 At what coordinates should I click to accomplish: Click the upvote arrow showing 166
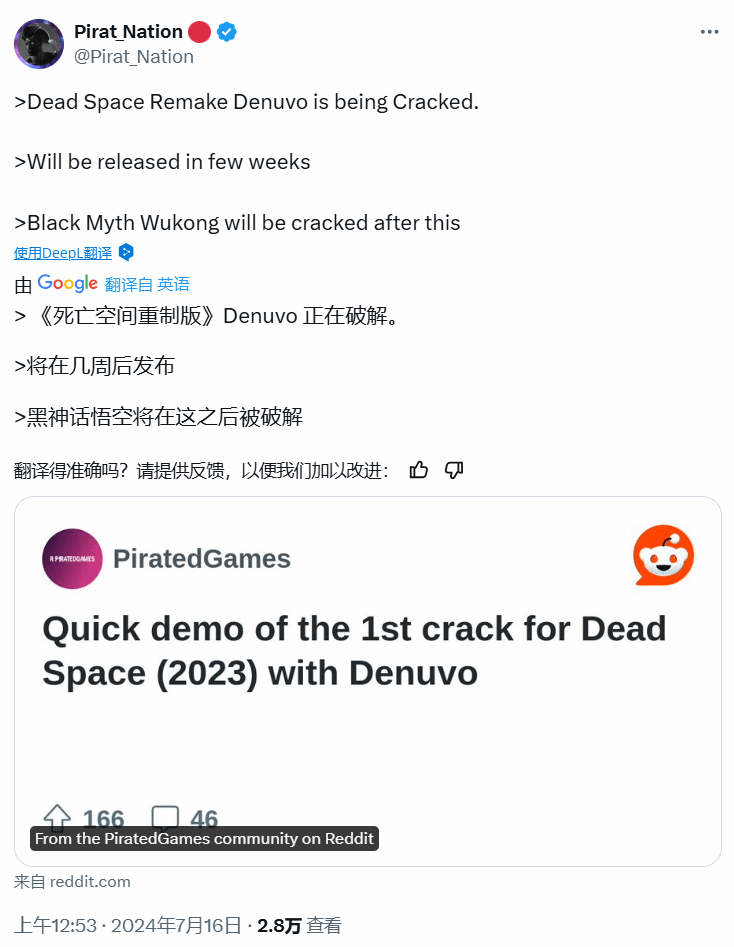57,817
